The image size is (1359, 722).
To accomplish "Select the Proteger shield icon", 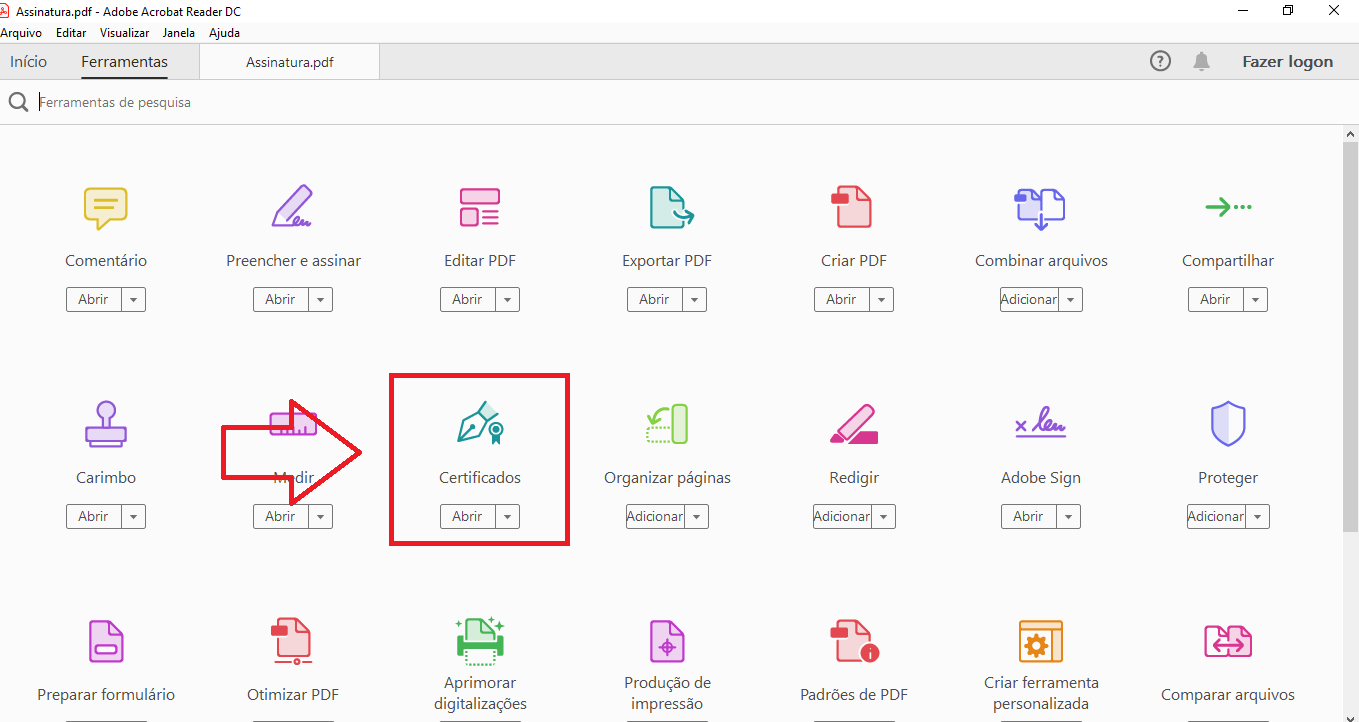I will click(x=1228, y=424).
